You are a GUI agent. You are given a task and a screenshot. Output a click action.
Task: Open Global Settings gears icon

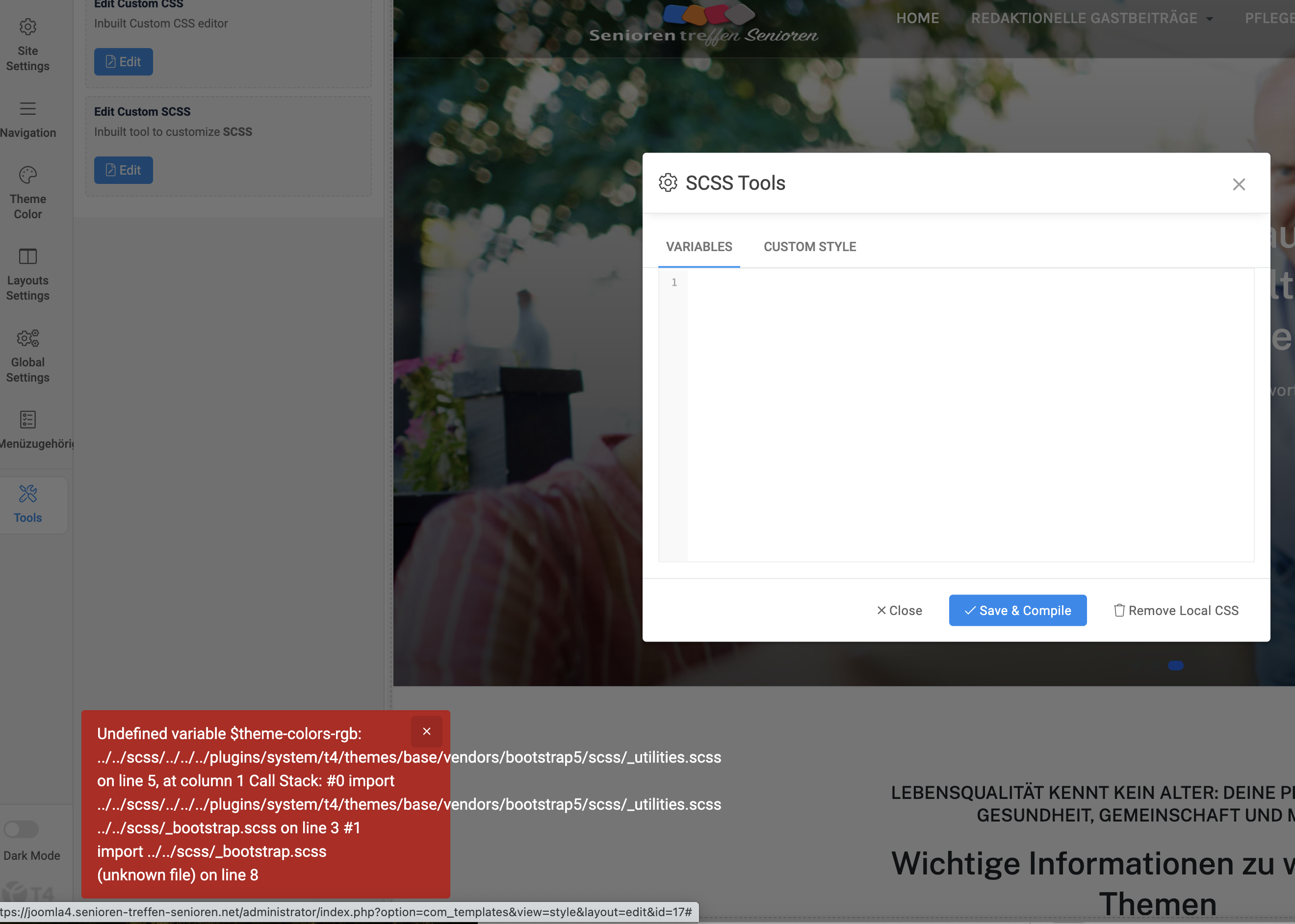[27, 338]
